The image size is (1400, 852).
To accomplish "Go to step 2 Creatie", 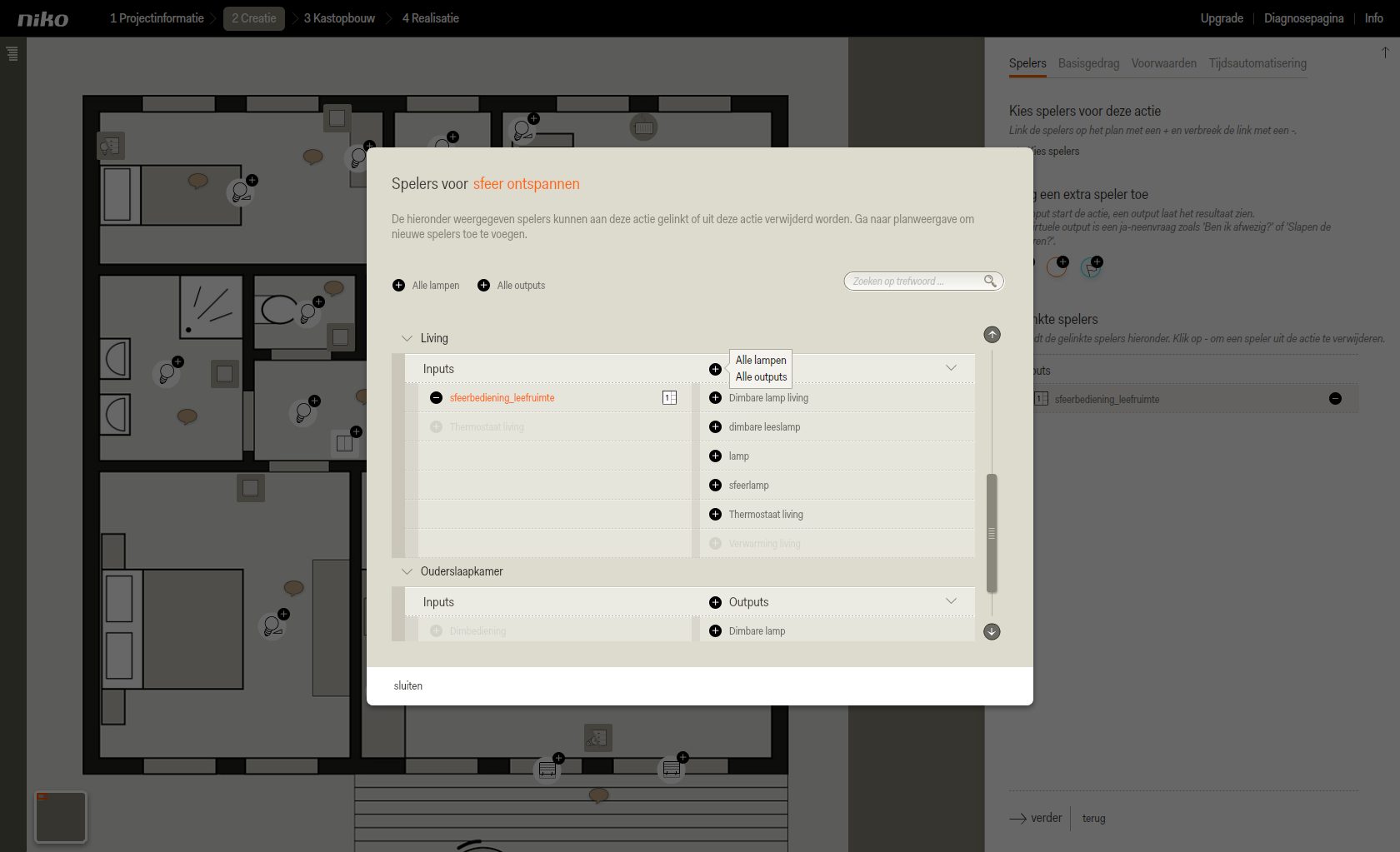I will pos(254,18).
